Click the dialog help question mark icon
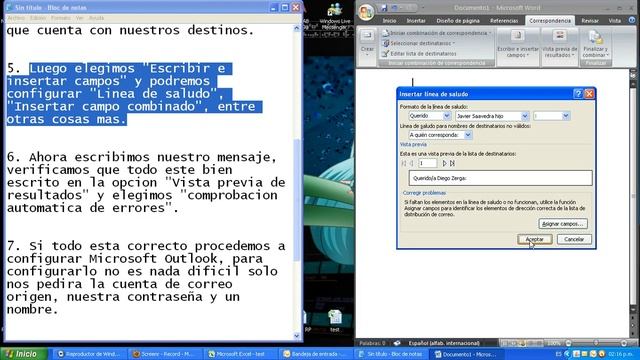The width and height of the screenshot is (640, 360). (x=578, y=94)
